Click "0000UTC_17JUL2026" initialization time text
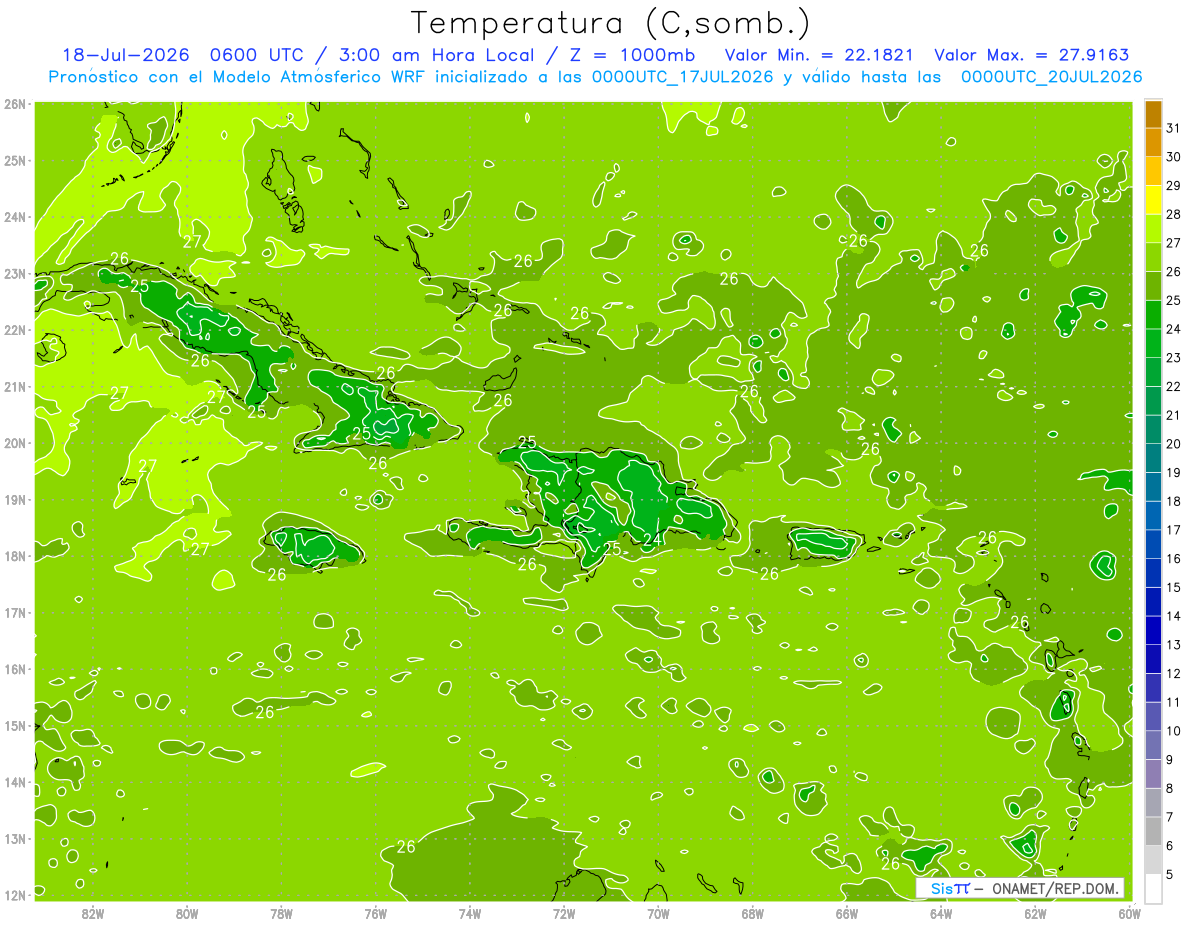The image size is (1200, 927). 682,77
